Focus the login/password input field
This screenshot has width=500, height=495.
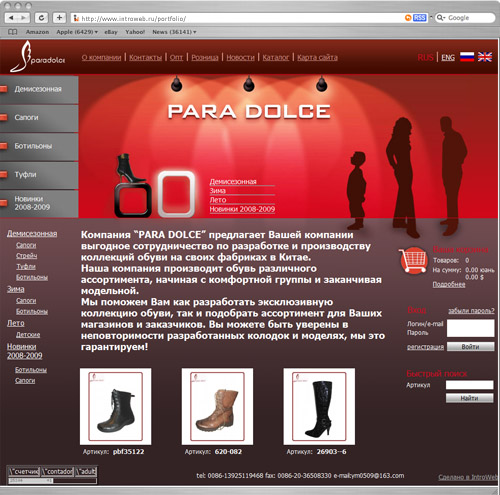click(470, 328)
